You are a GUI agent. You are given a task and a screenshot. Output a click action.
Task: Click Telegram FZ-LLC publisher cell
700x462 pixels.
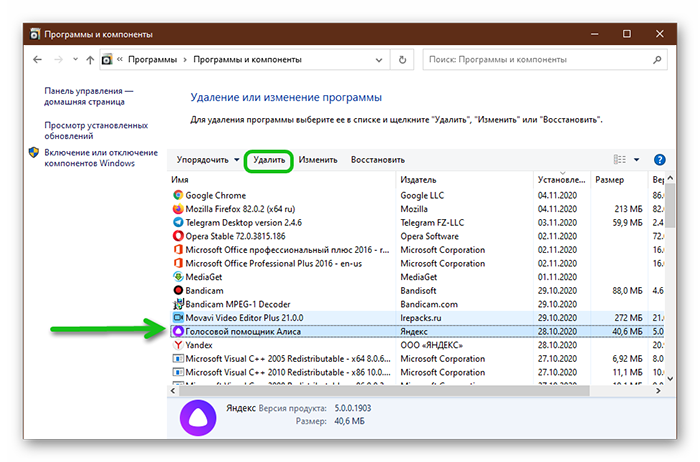[x=432, y=222]
